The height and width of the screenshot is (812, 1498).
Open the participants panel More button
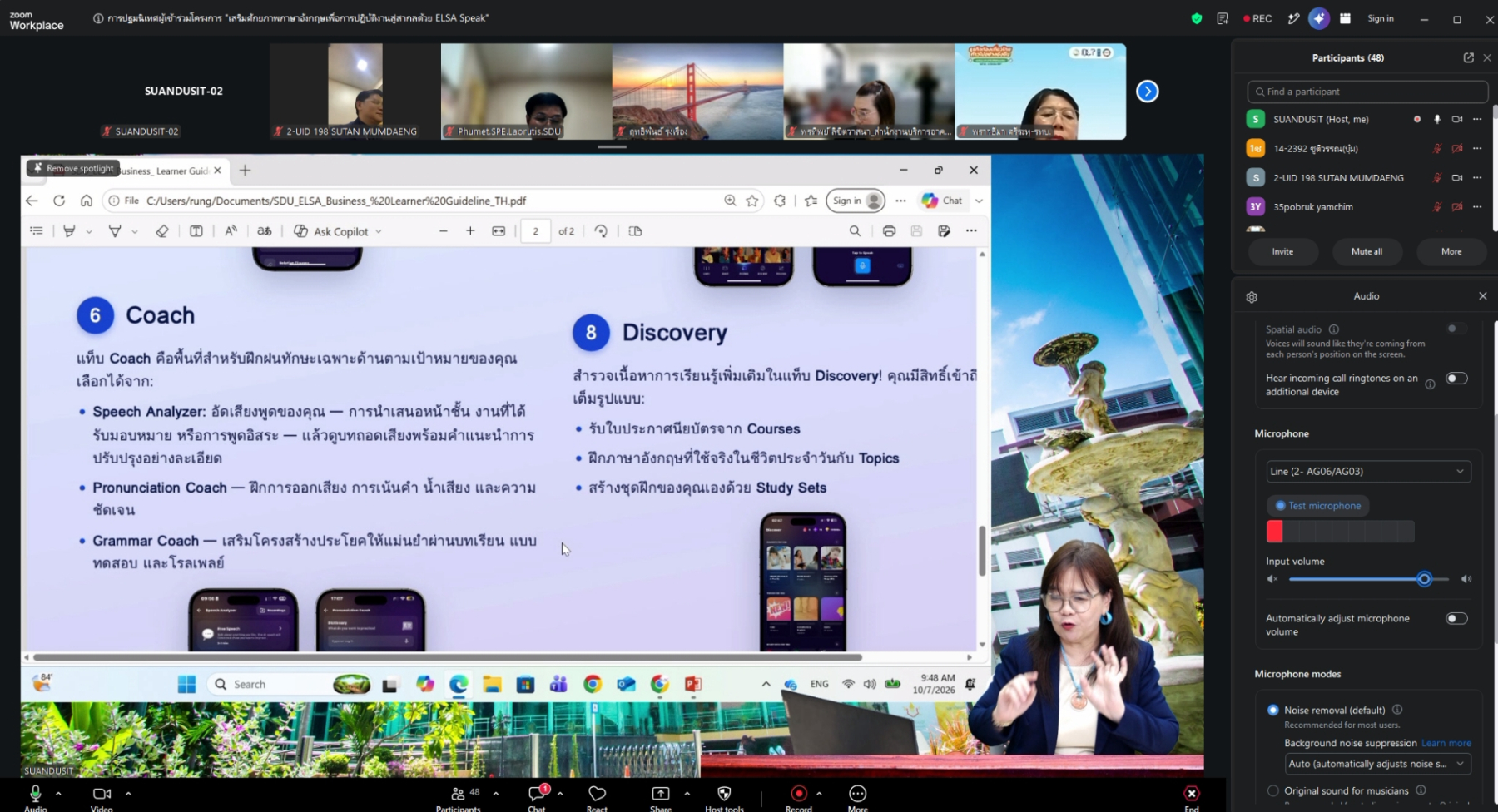coord(1451,251)
